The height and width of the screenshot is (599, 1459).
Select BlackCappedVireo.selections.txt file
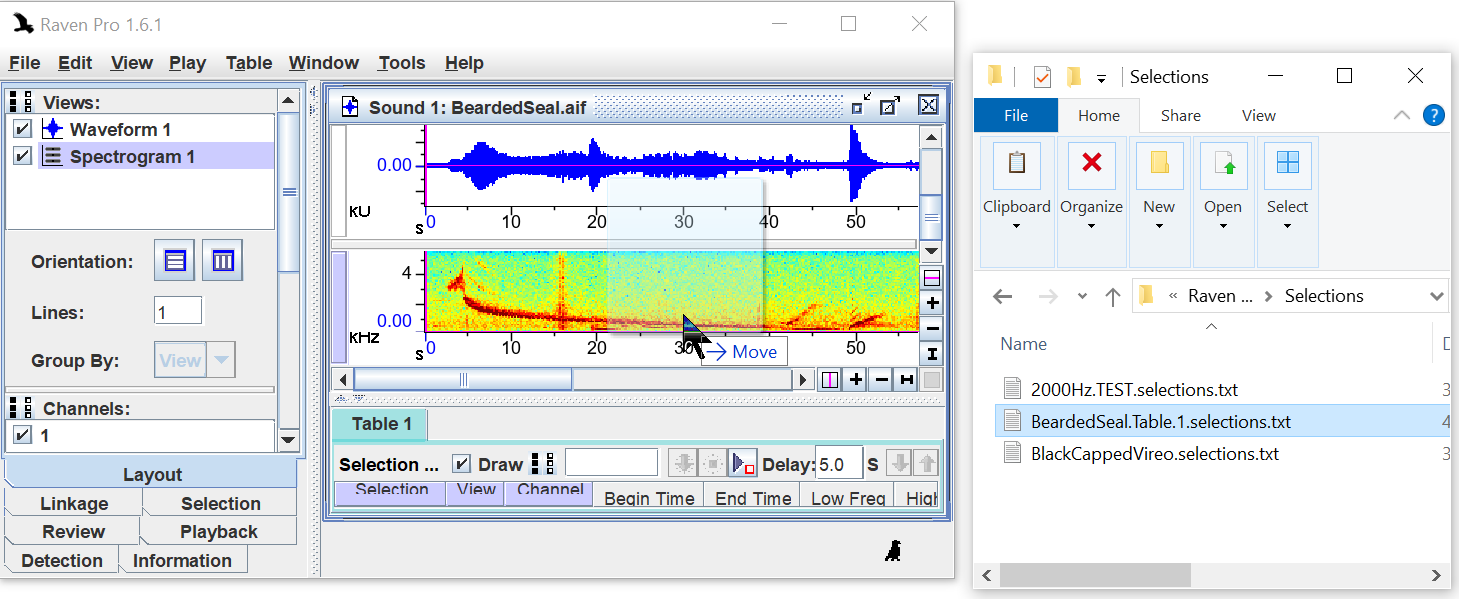tap(1155, 453)
